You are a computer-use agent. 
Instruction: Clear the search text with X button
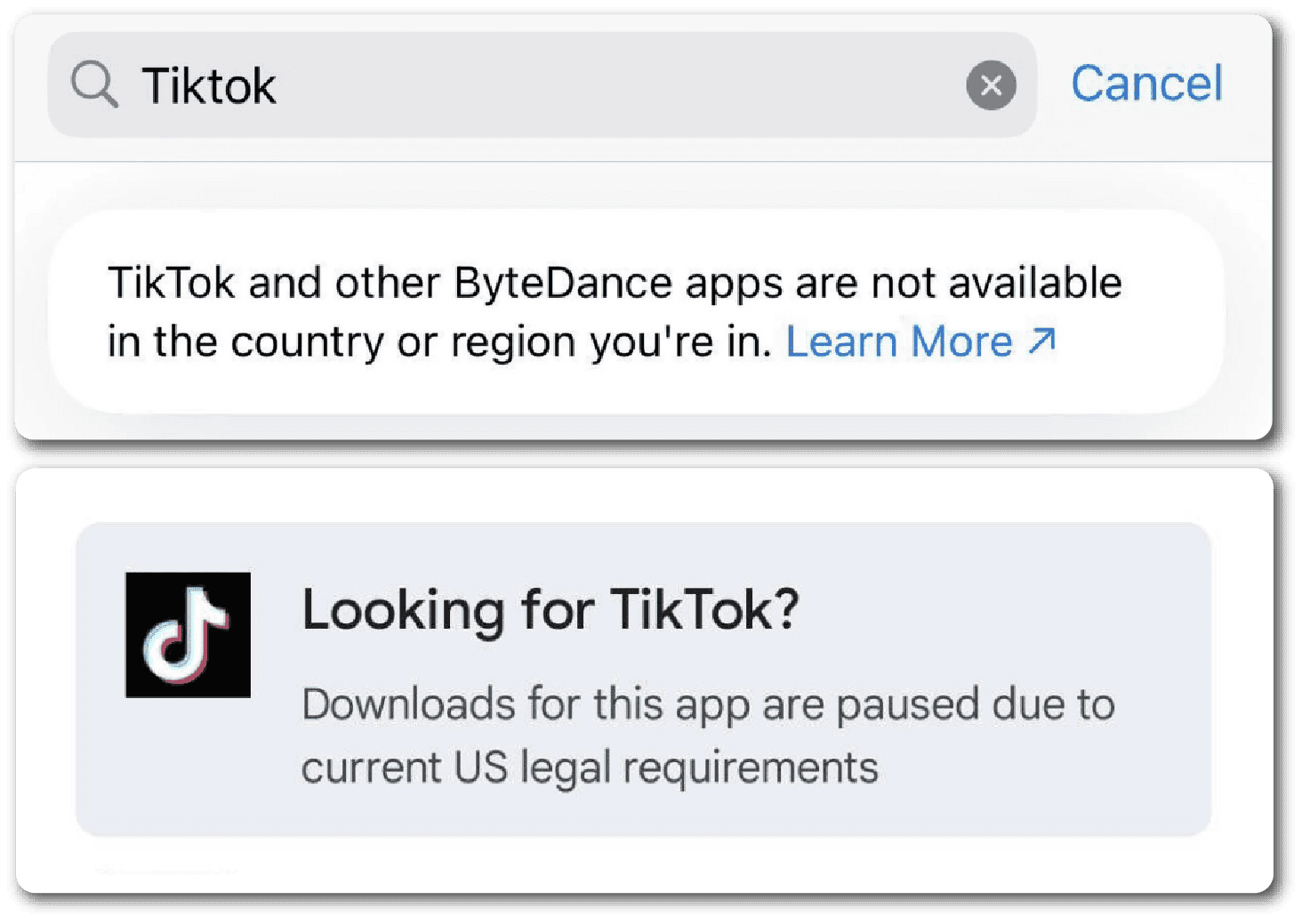coord(991,85)
